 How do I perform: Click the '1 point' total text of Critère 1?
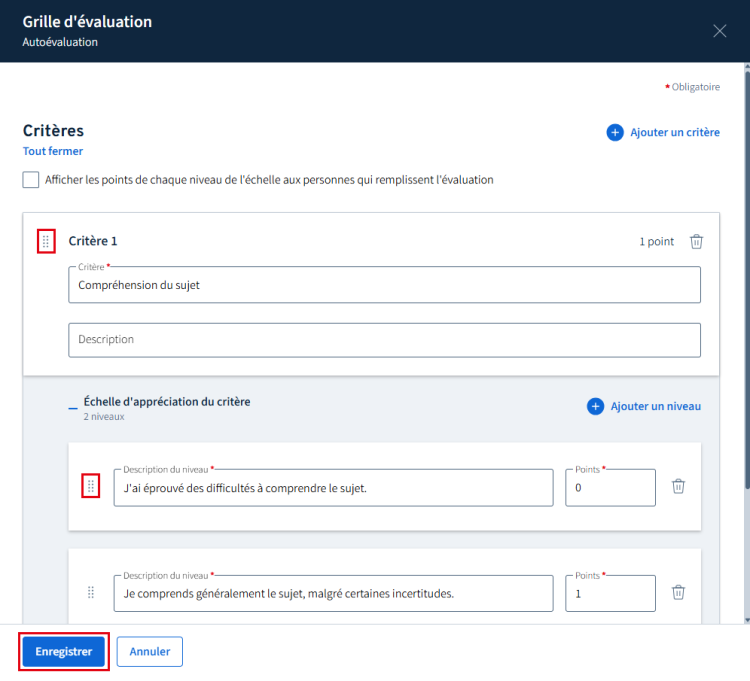tap(656, 242)
